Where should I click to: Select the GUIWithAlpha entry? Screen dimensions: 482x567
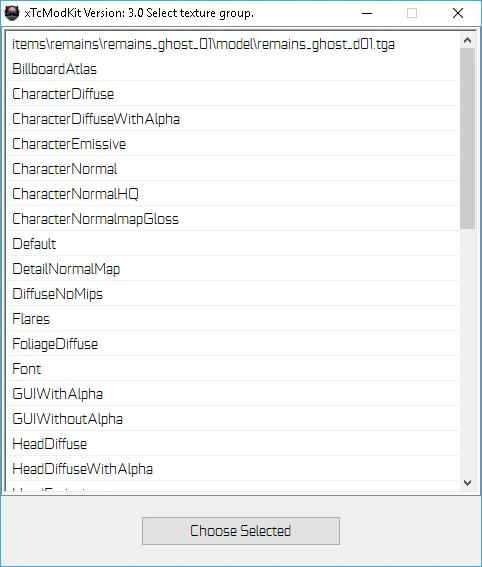233,393
